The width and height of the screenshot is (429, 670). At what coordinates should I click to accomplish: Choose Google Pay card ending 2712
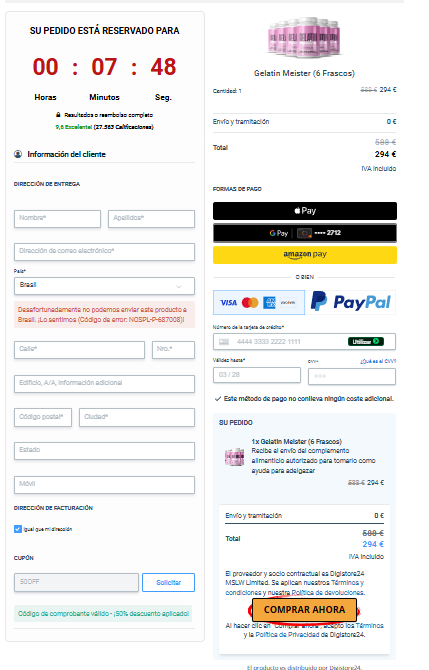[305, 233]
